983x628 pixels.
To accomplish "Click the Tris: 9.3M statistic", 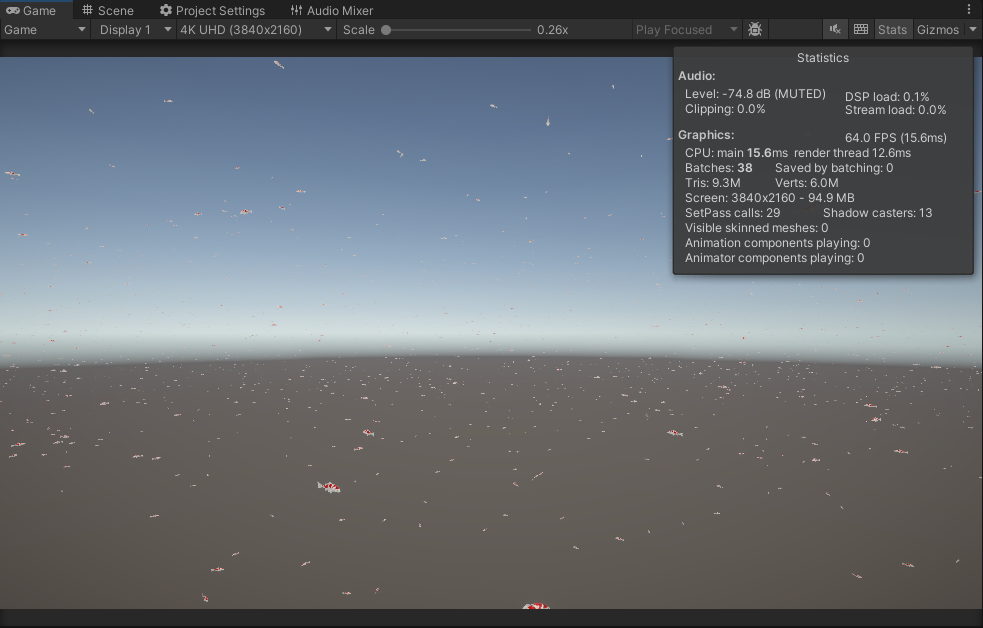I will pyautogui.click(x=712, y=183).
